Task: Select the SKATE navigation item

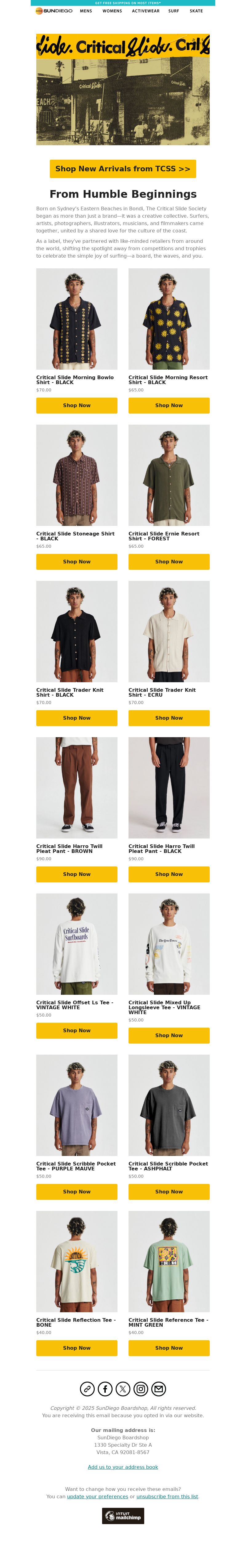Action: click(x=196, y=11)
